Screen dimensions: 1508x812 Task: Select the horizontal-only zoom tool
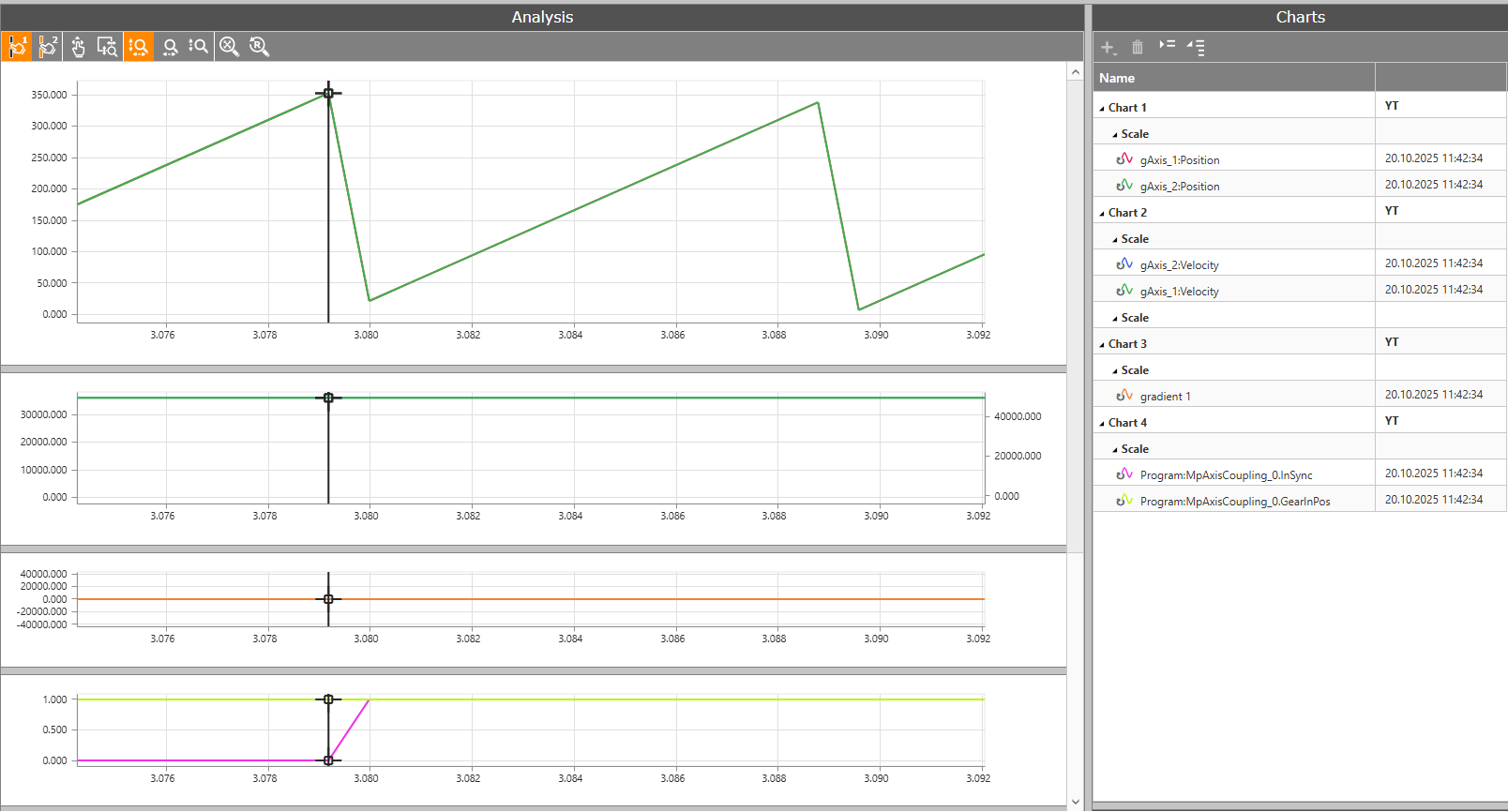[x=170, y=46]
